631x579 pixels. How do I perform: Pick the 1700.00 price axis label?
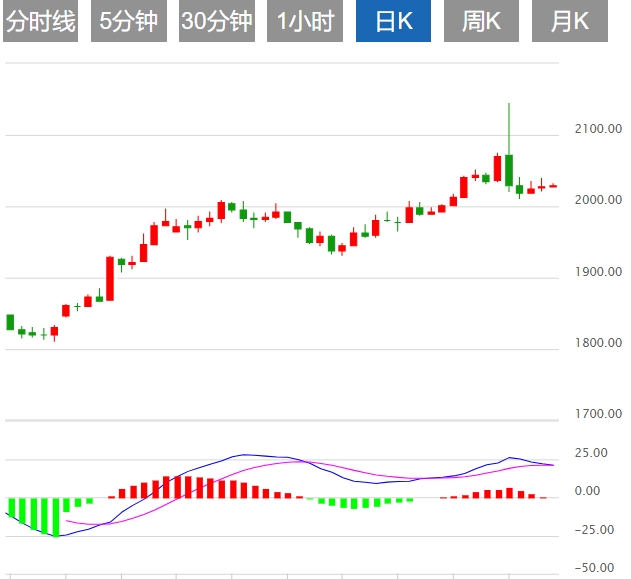click(x=598, y=413)
